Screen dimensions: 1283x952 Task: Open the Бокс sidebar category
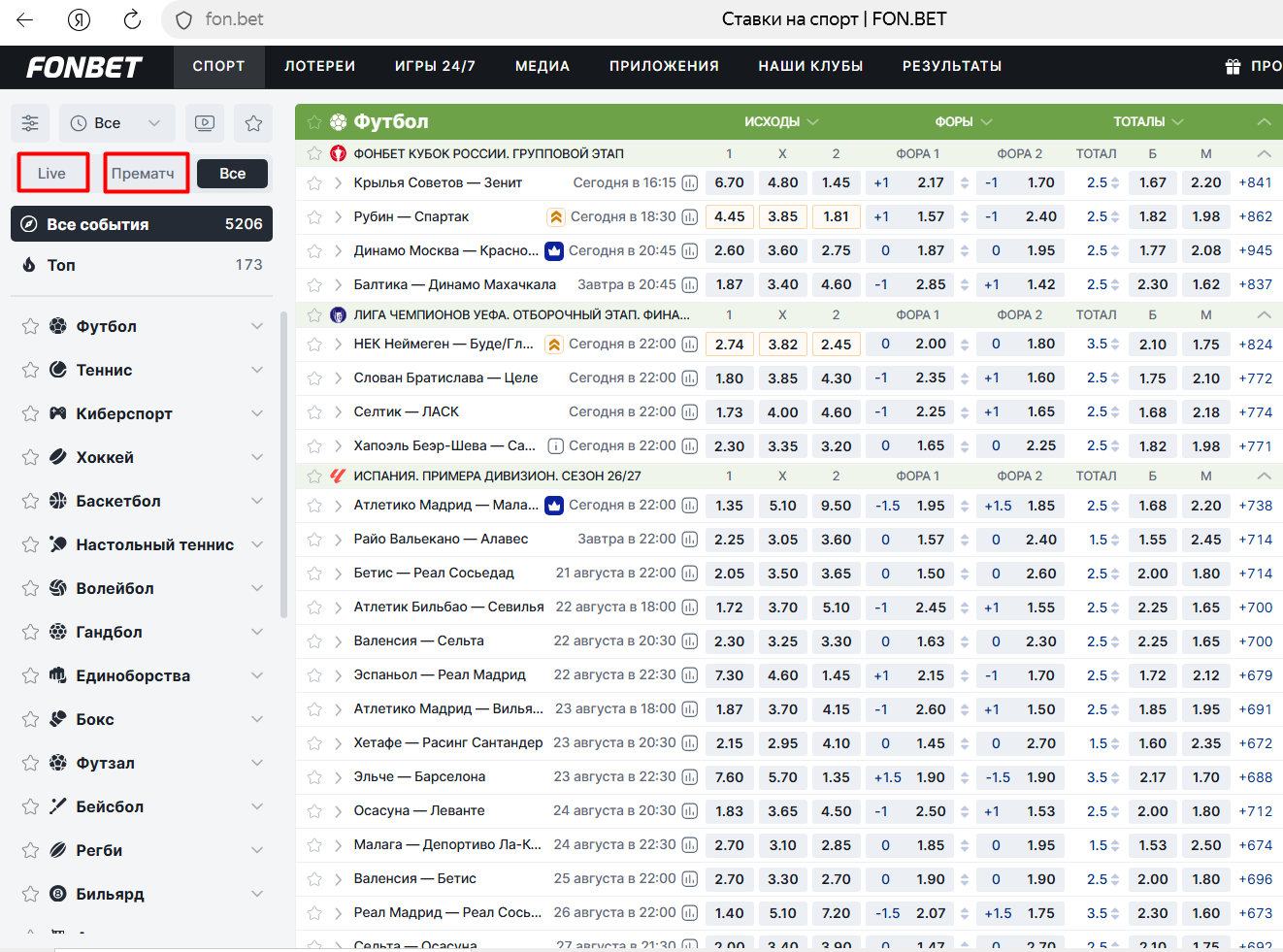[142, 719]
